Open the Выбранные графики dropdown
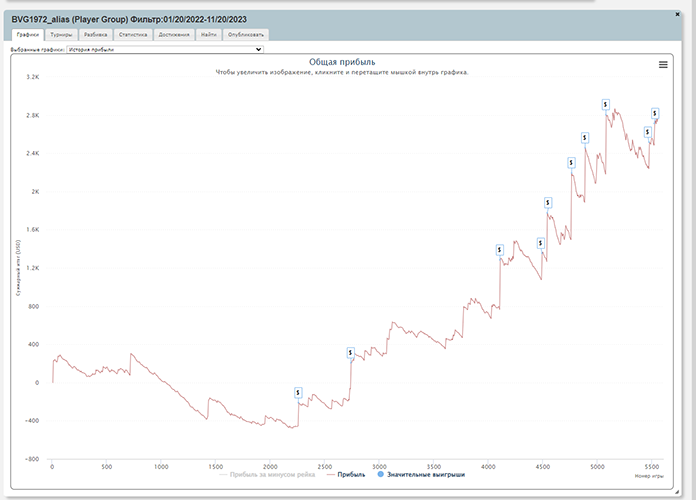The image size is (696, 500). tap(165, 49)
